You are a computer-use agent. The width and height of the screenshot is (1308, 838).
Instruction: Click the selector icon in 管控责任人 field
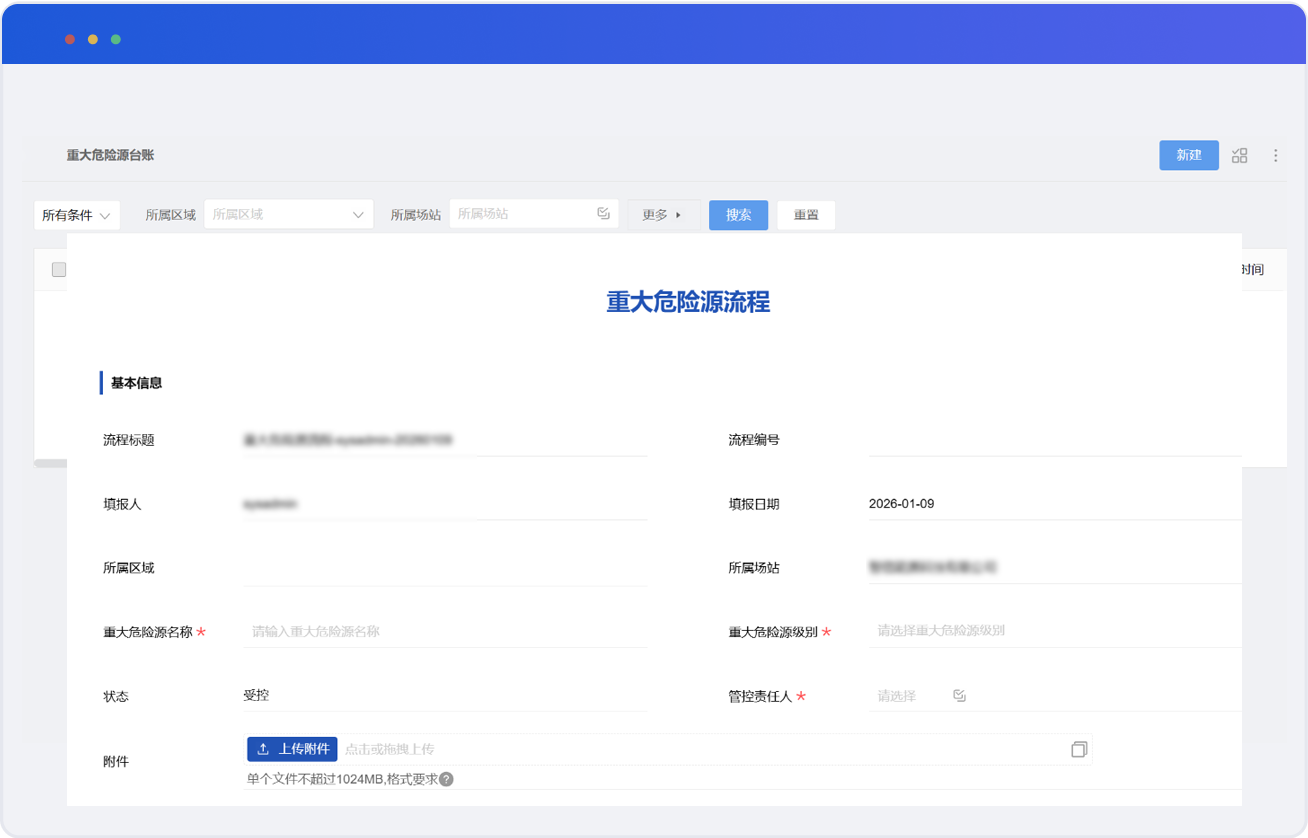tap(959, 696)
